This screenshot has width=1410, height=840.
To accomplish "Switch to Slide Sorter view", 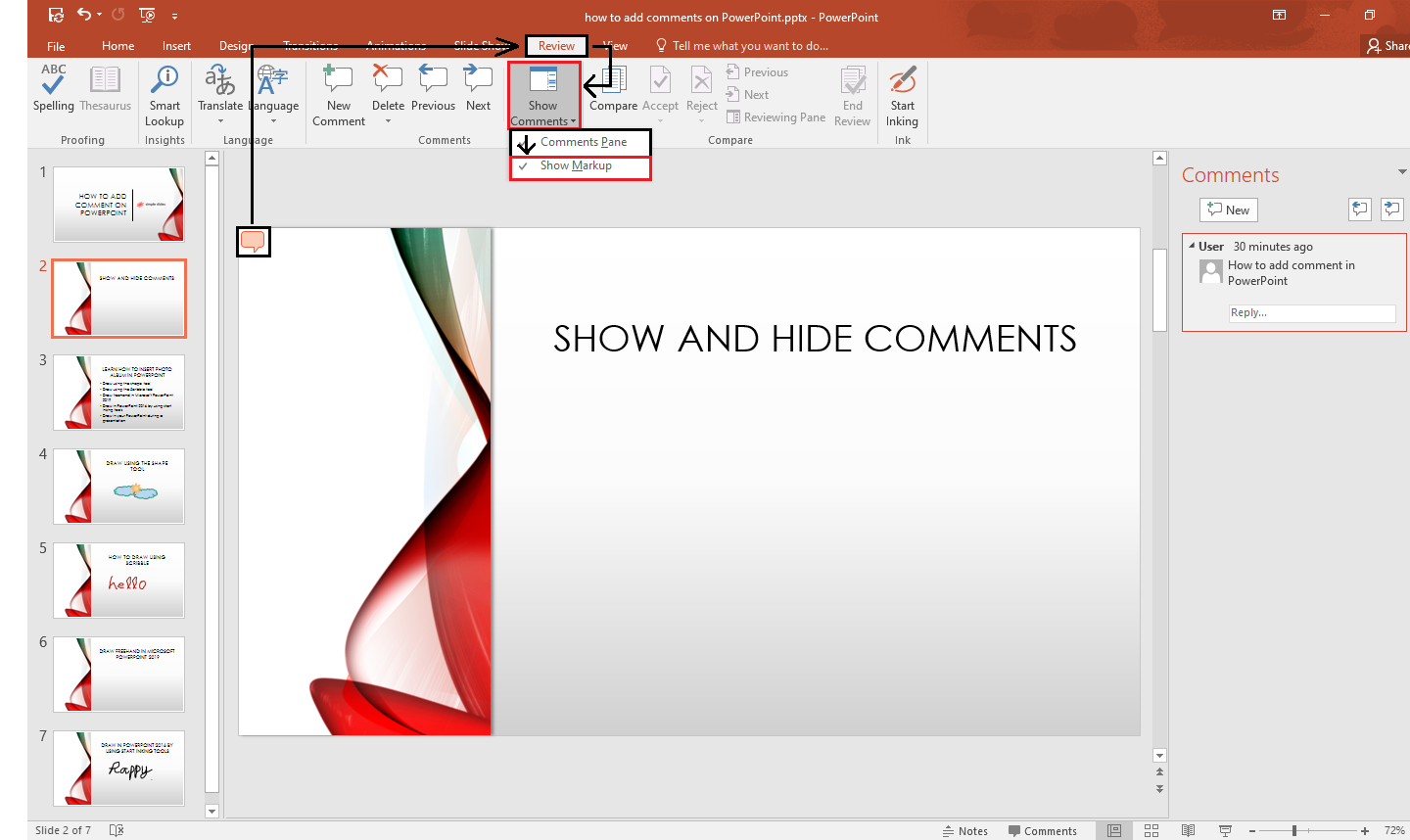I will click(1151, 830).
